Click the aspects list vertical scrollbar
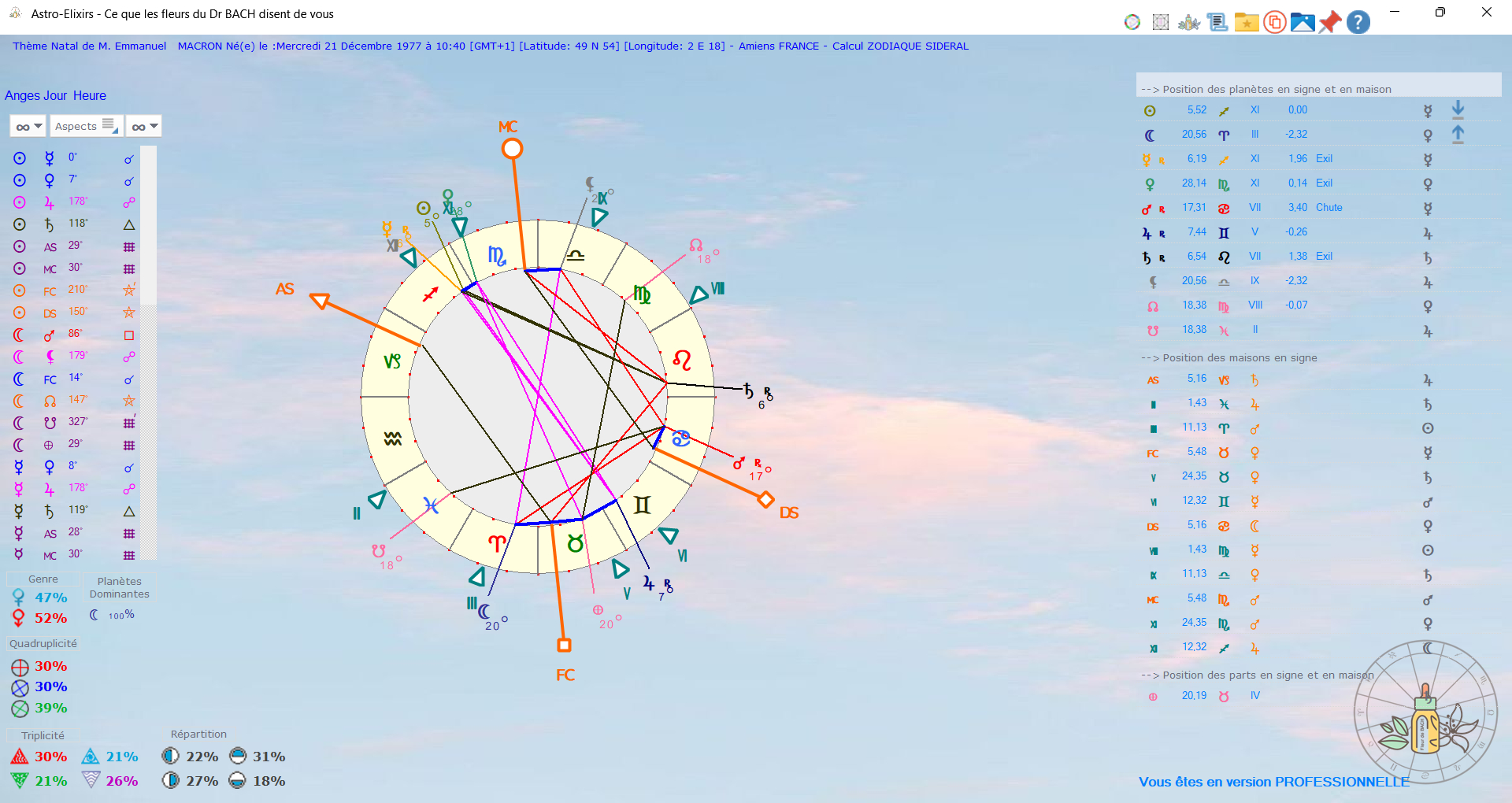This screenshot has width=1512, height=803. click(149, 353)
